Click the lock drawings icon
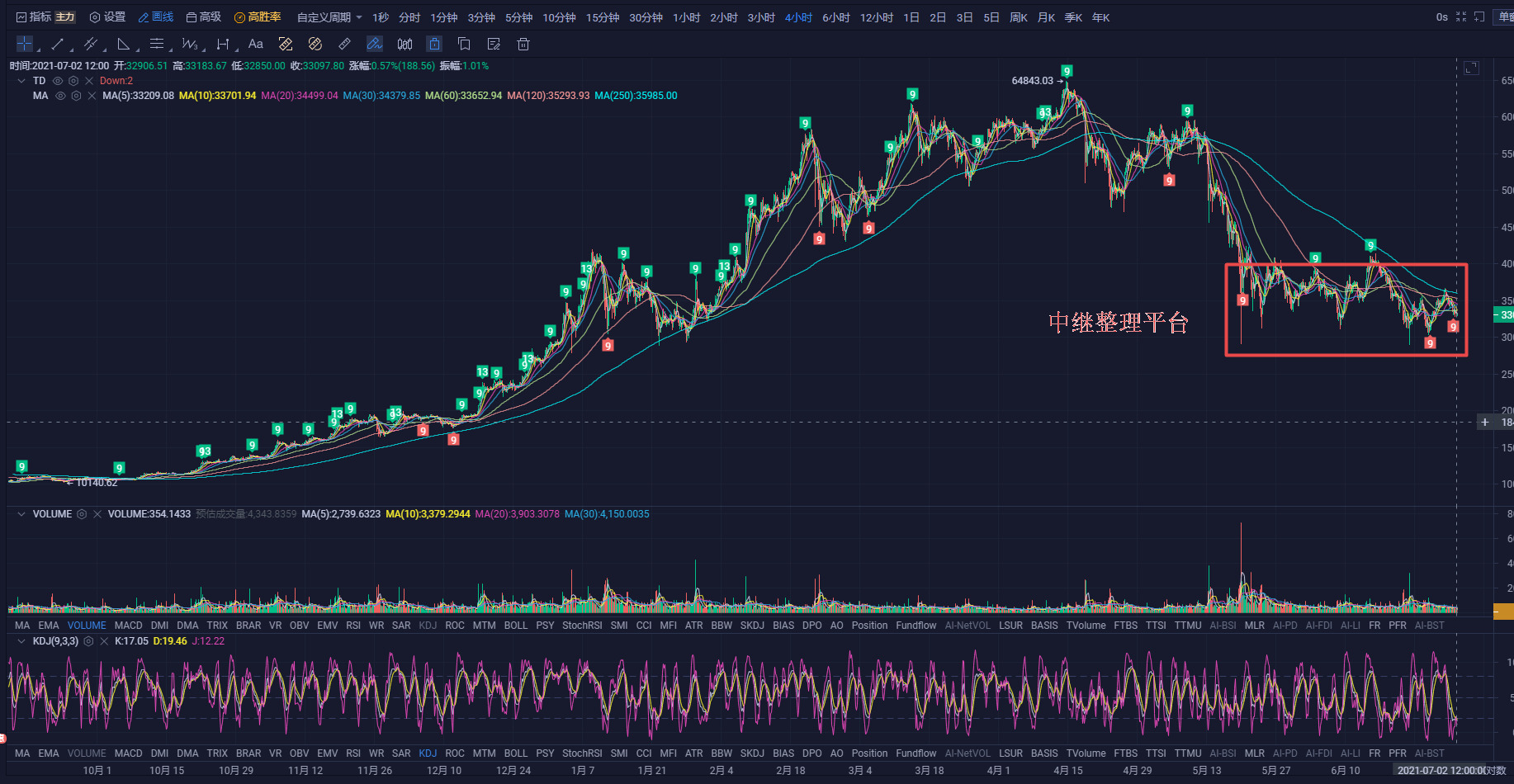The image size is (1514, 784). pos(434,44)
